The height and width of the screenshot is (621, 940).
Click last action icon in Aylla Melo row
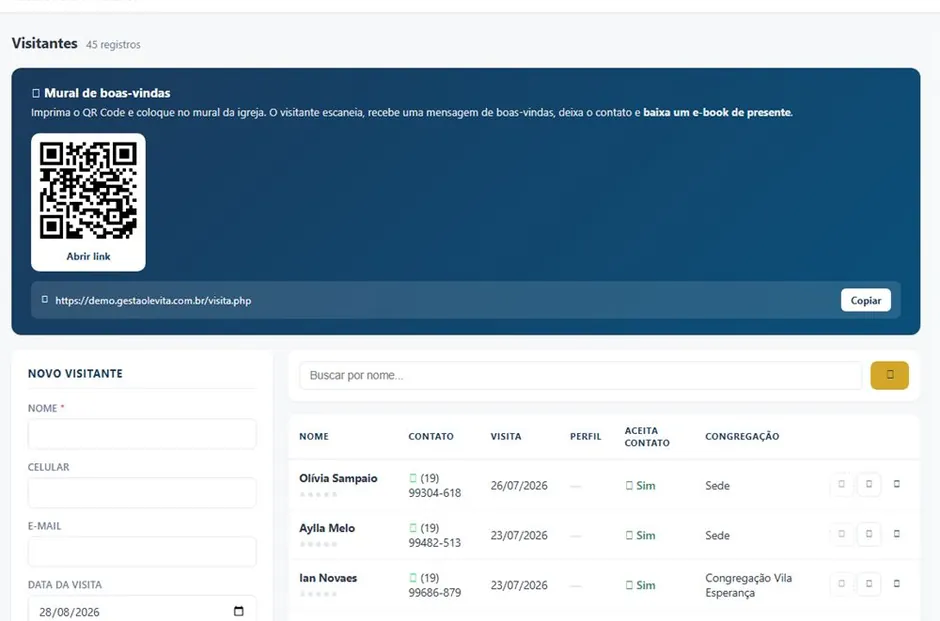(x=897, y=534)
